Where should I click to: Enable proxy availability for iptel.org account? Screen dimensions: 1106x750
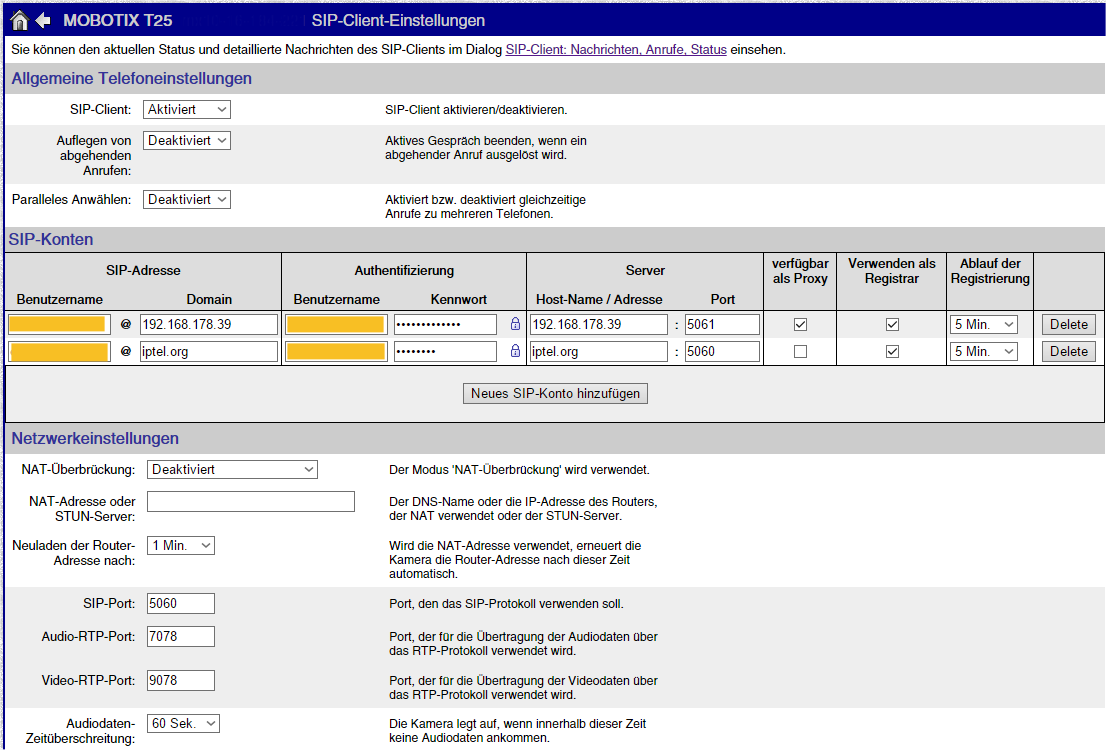800,351
